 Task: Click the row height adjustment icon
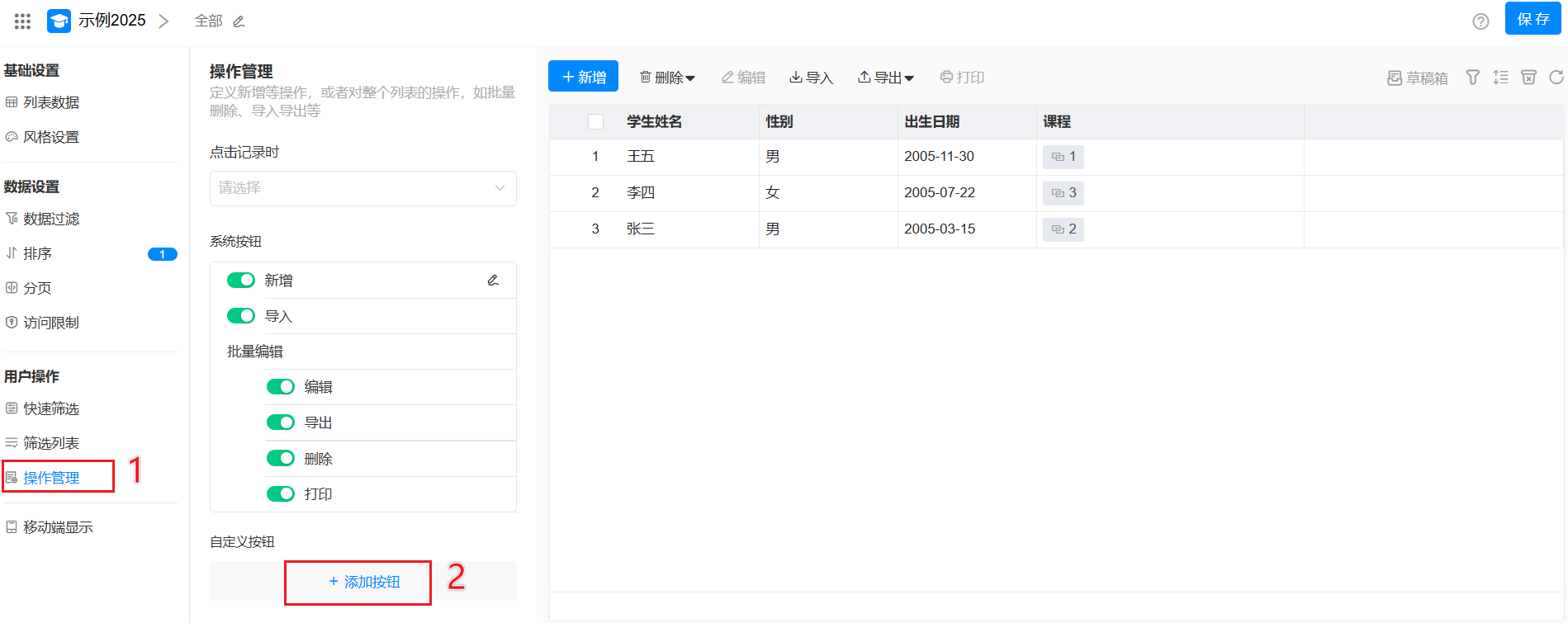pos(1500,78)
